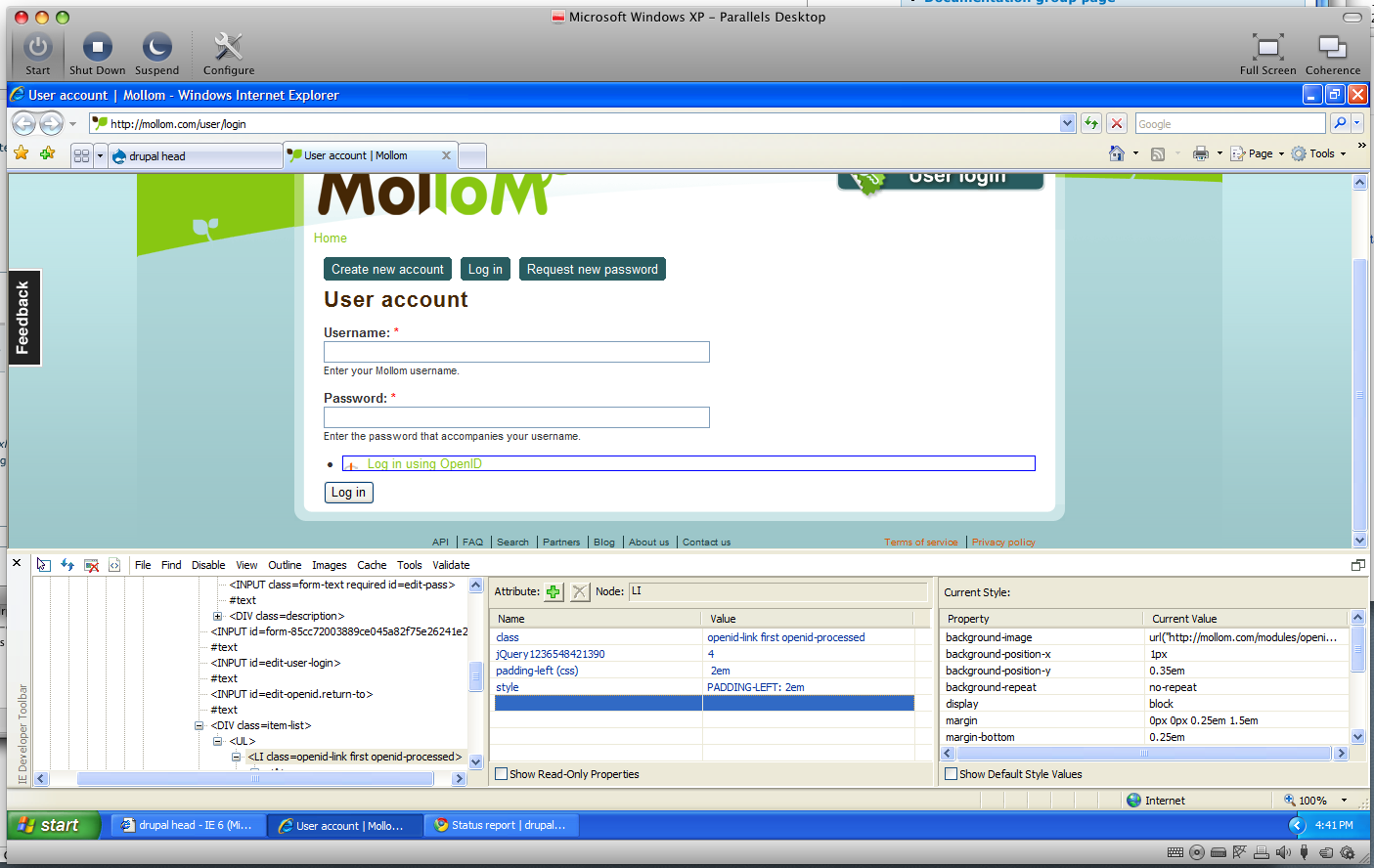The width and height of the screenshot is (1374, 868).
Task: Remove the attribute with X button
Action: (580, 591)
